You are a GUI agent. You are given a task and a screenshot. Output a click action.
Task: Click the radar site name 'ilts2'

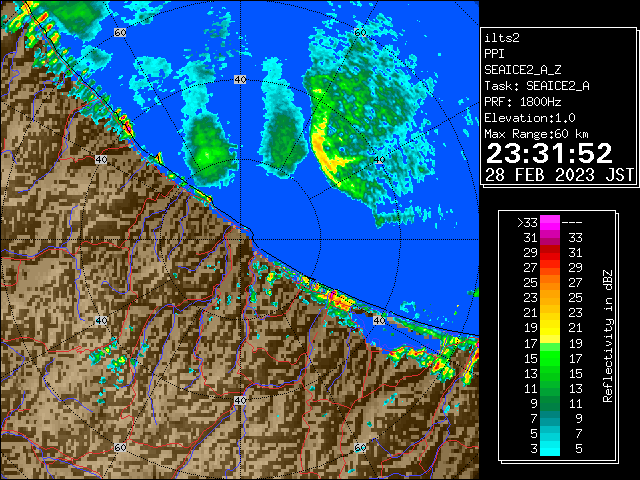click(502, 38)
